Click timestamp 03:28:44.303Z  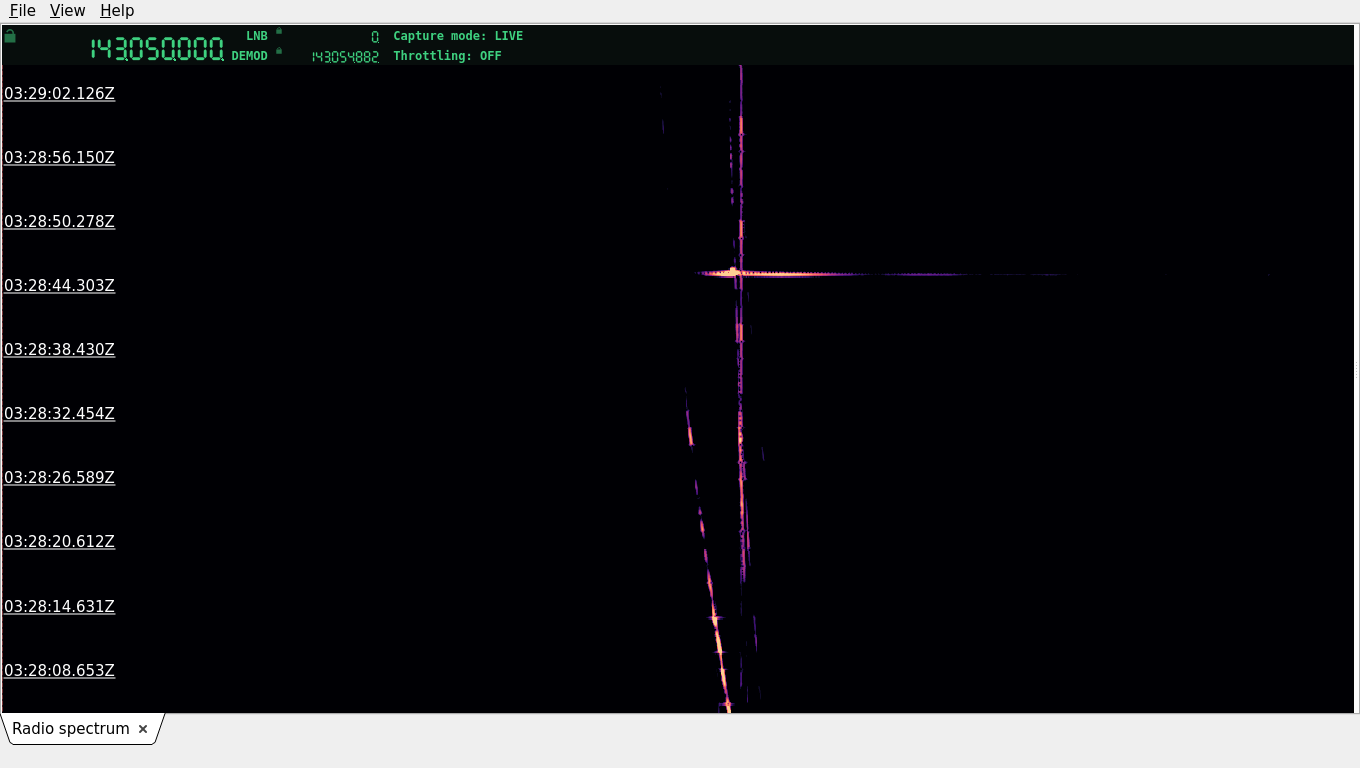60,285
